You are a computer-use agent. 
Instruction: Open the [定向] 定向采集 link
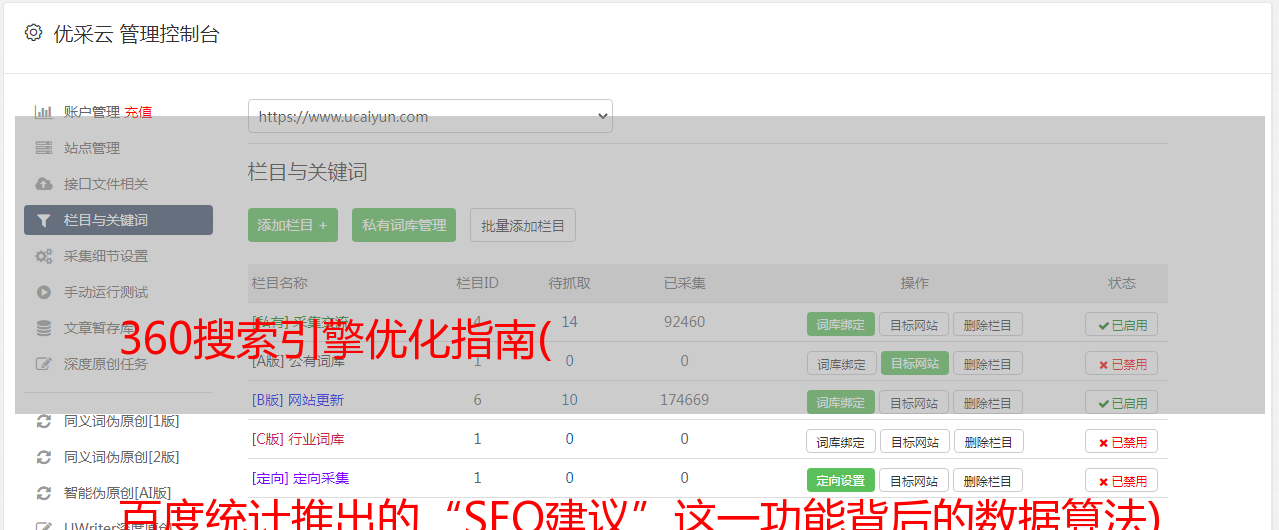click(301, 478)
